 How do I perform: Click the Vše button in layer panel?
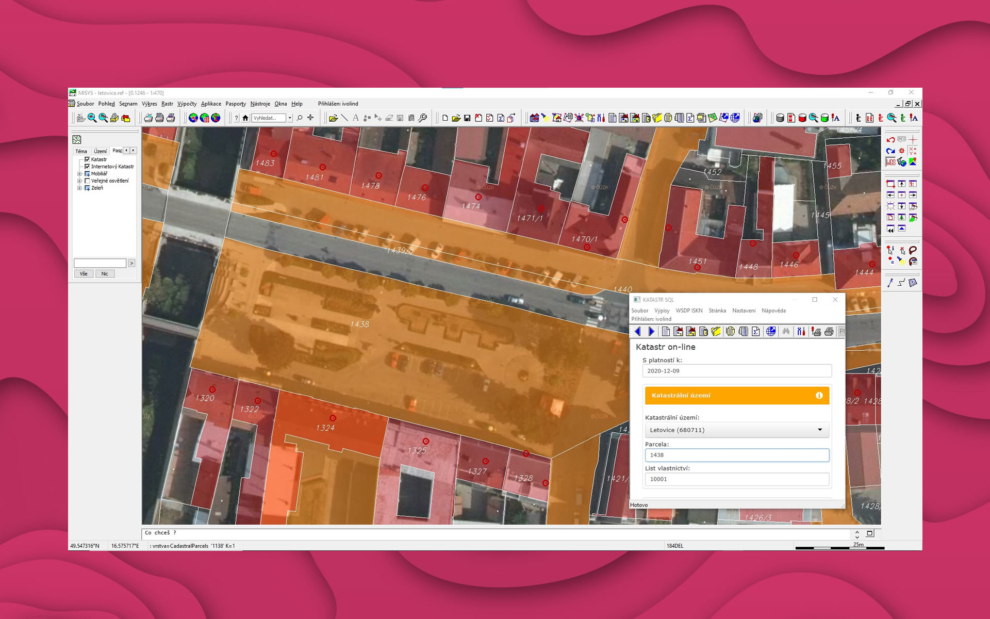coord(83,273)
